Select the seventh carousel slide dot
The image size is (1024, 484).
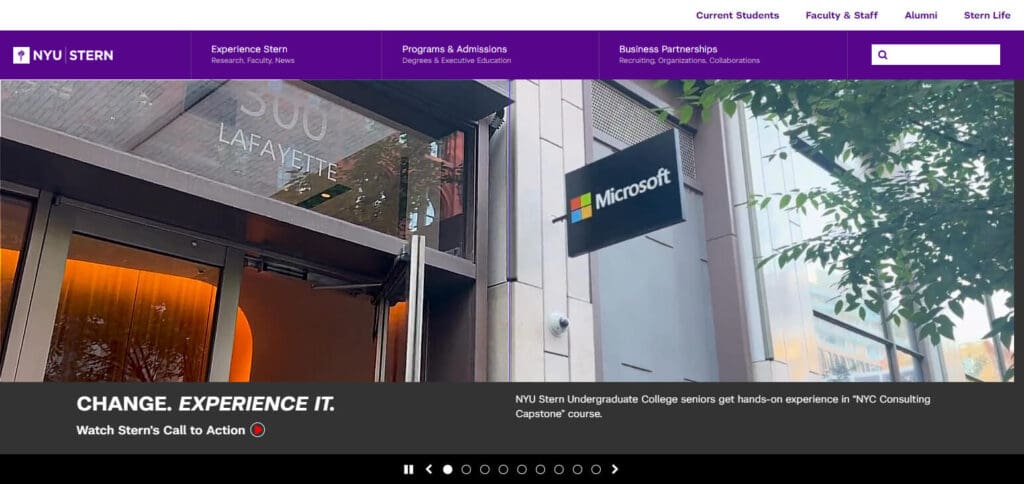click(559, 469)
